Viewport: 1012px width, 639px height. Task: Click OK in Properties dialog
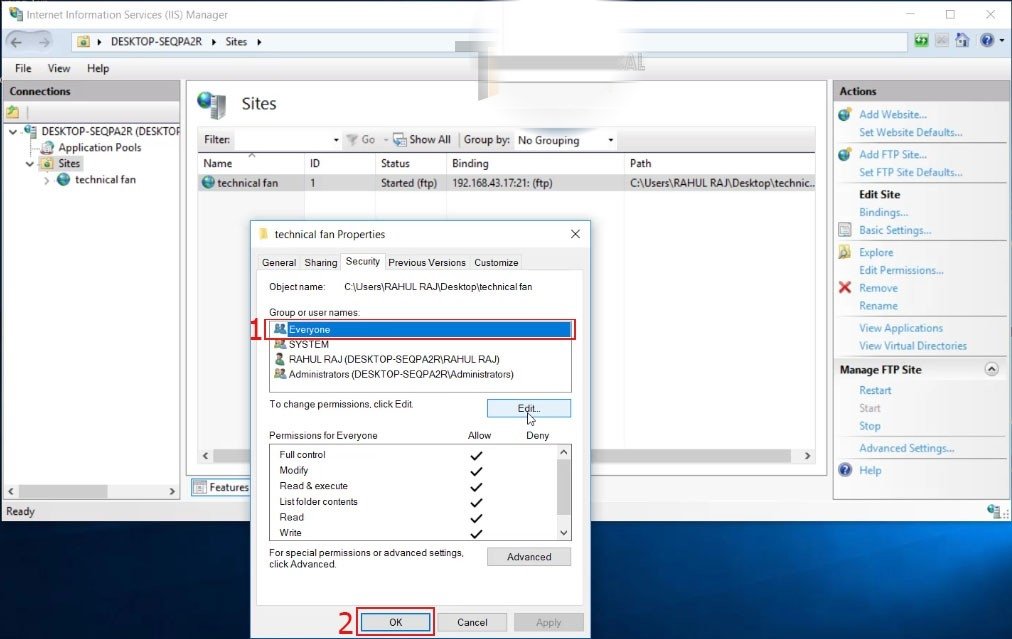396,622
